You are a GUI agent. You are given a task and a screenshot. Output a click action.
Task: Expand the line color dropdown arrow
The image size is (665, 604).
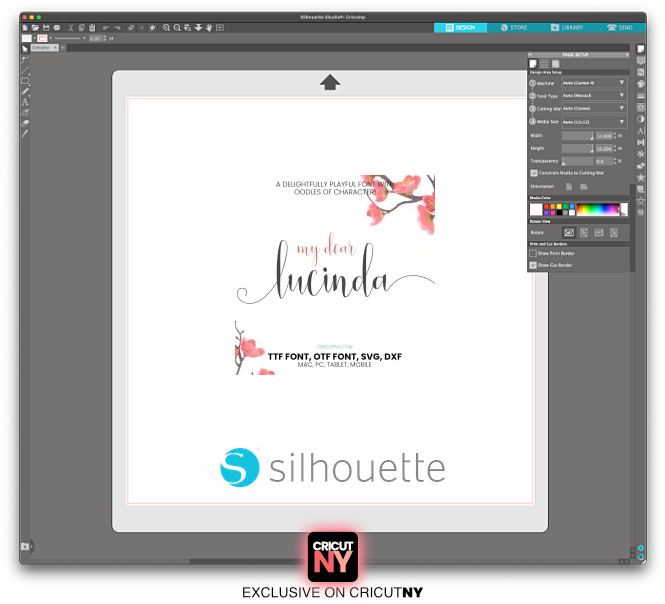(50, 38)
